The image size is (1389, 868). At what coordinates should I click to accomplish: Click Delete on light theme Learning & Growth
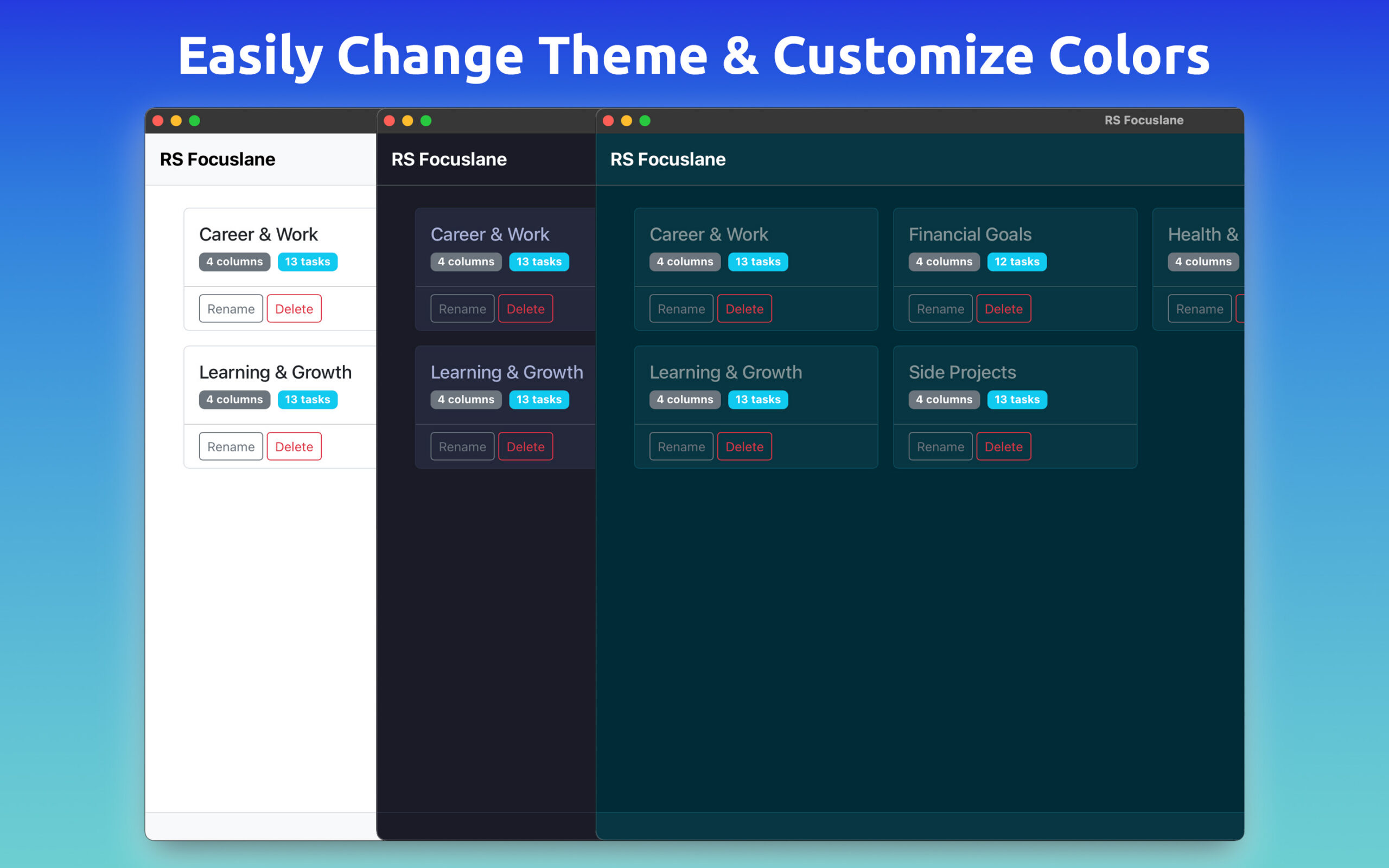294,446
